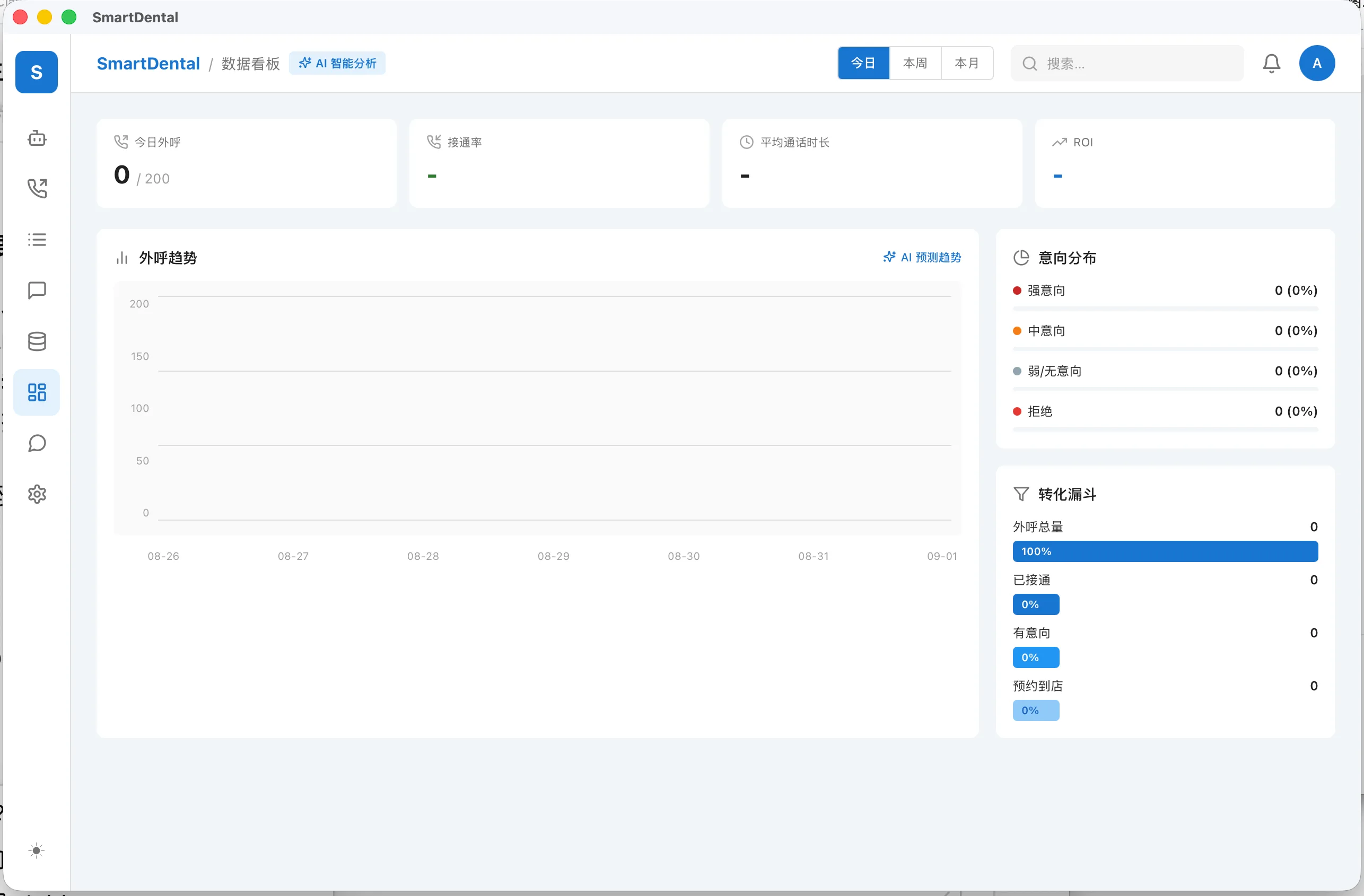Open the list view sidebar icon
The height and width of the screenshot is (896, 1364).
pos(37,240)
